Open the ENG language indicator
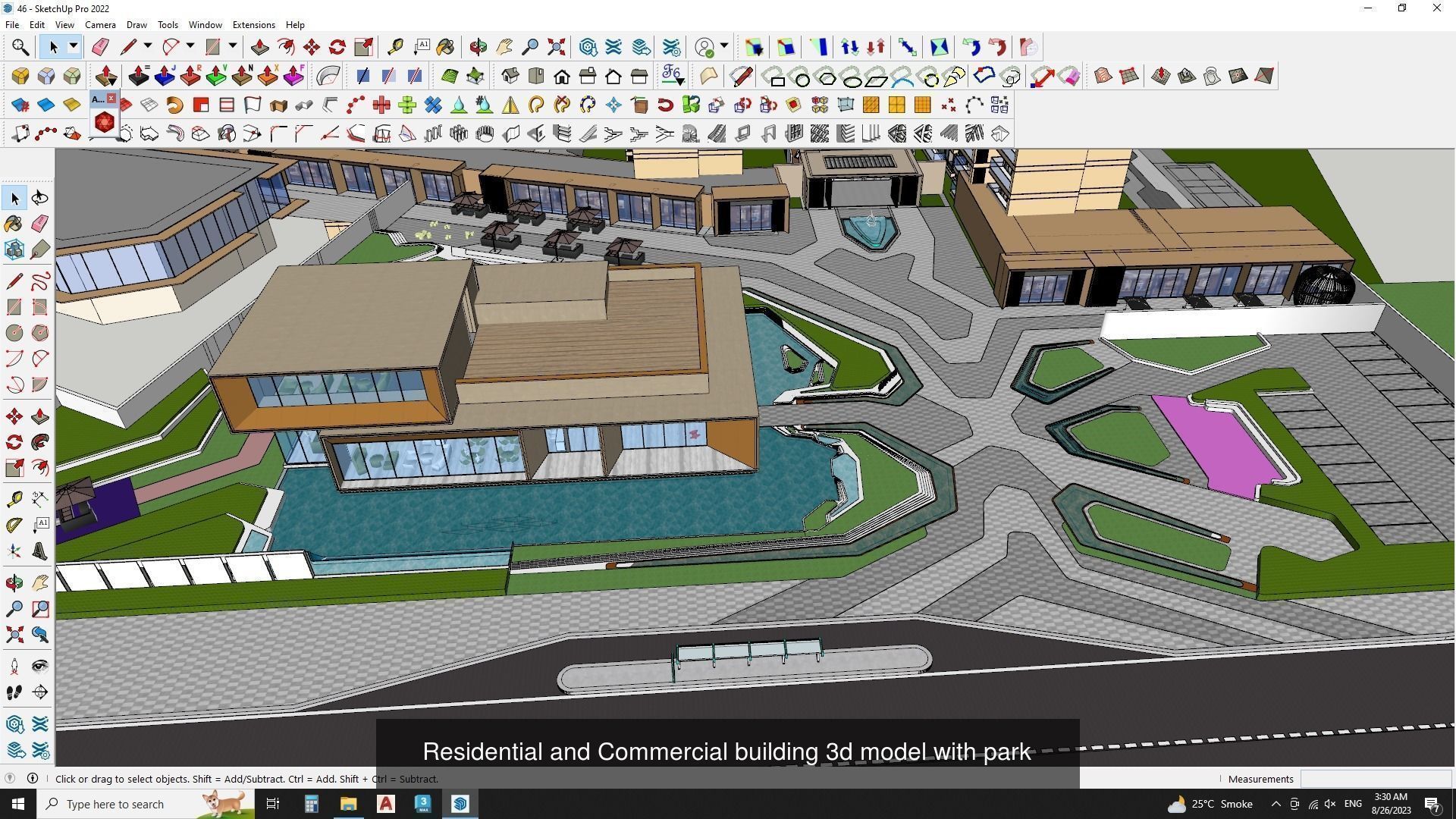1456x819 pixels. tap(1353, 804)
